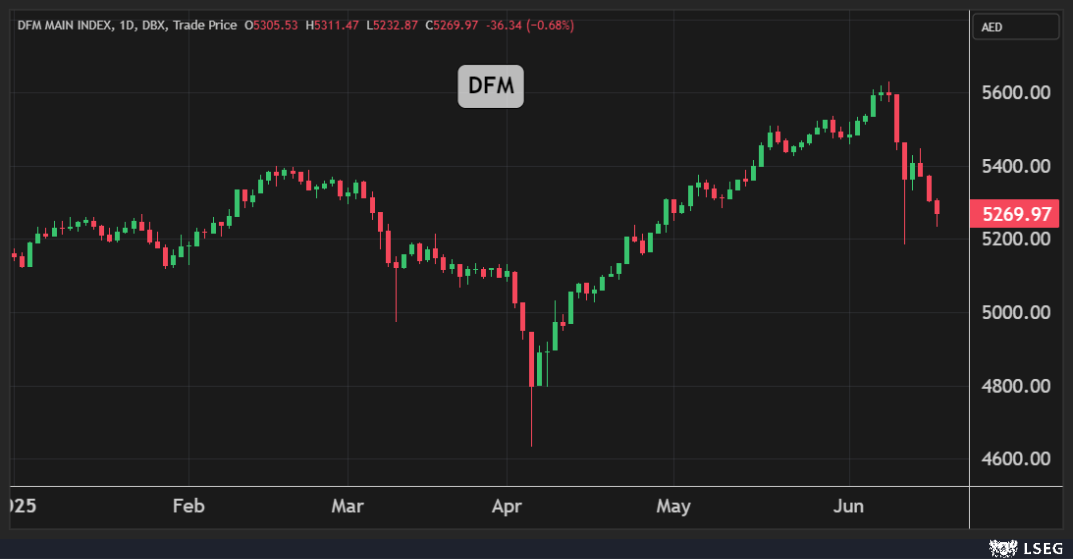Click the Mar label on time axis
The height and width of the screenshot is (559, 1073).
[348, 506]
